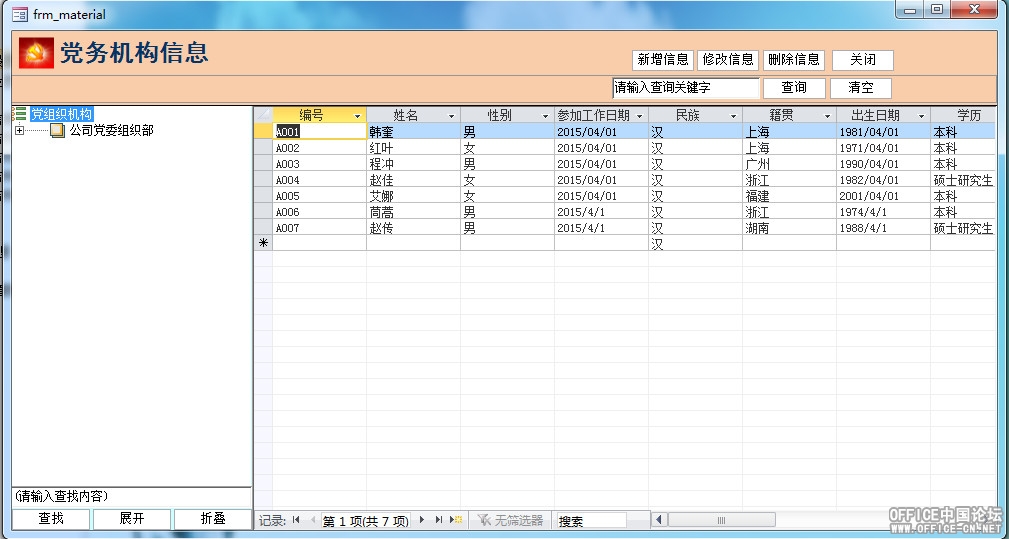Open the 民族 column filter dropdown
The image size is (1009, 539).
(734, 116)
